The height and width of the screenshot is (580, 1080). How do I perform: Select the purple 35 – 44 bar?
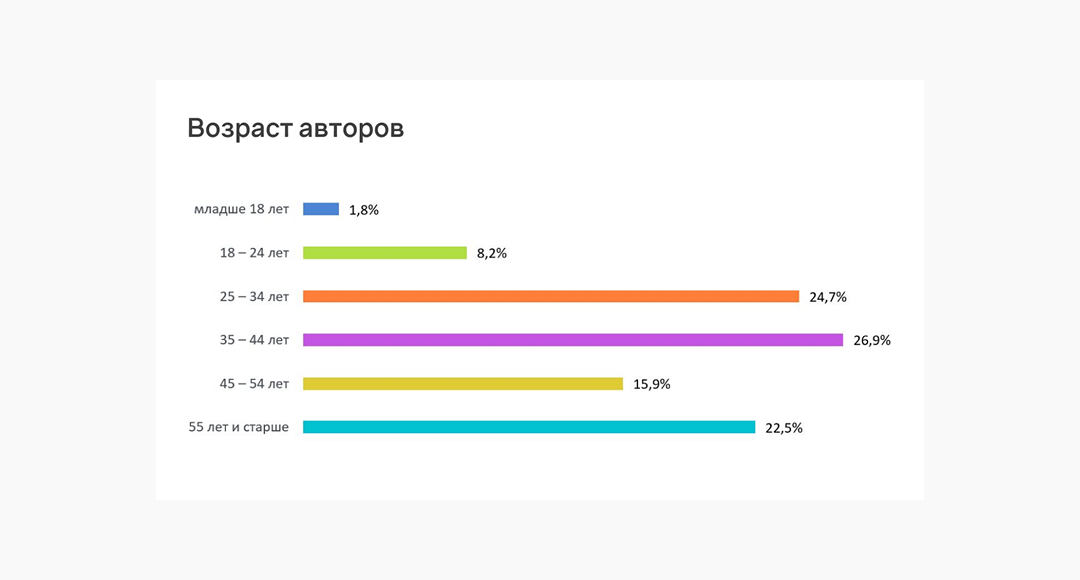click(x=573, y=340)
